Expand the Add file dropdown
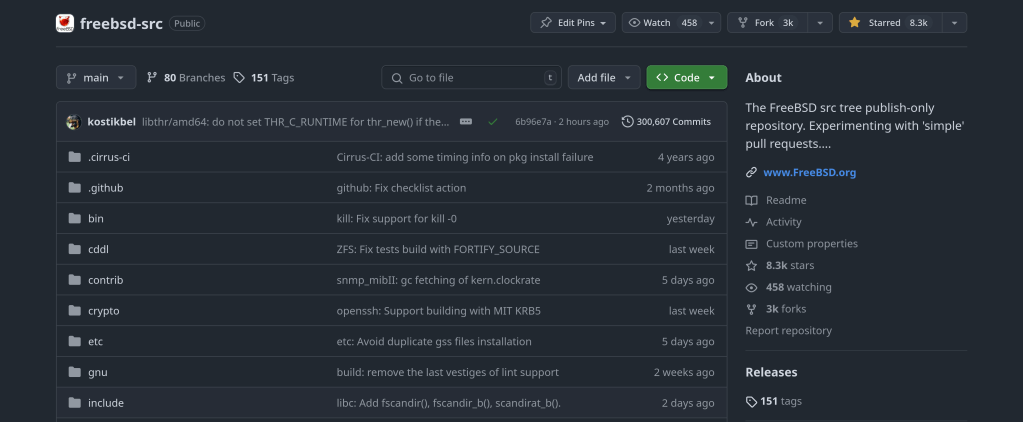Image resolution: width=1023 pixels, height=422 pixels. coord(605,77)
